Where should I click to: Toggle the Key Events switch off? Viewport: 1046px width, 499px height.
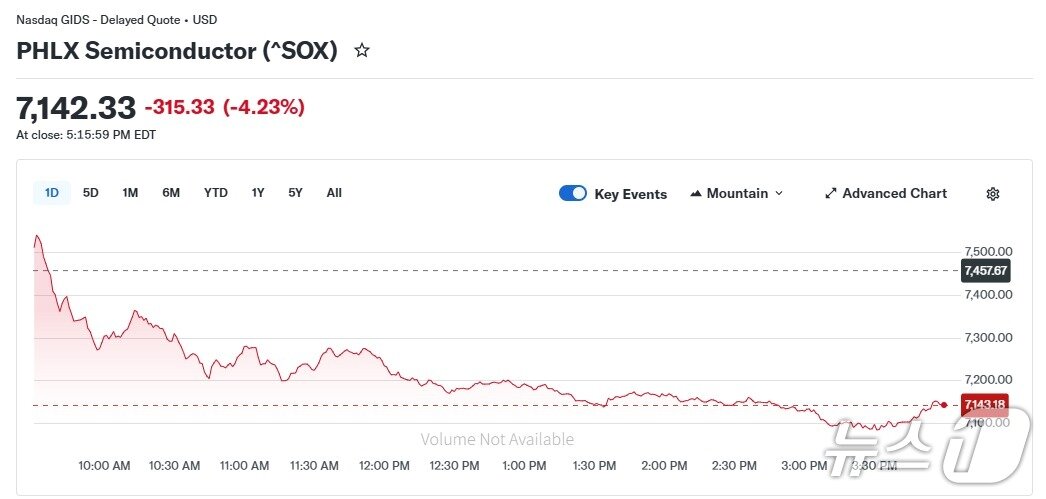coord(573,194)
